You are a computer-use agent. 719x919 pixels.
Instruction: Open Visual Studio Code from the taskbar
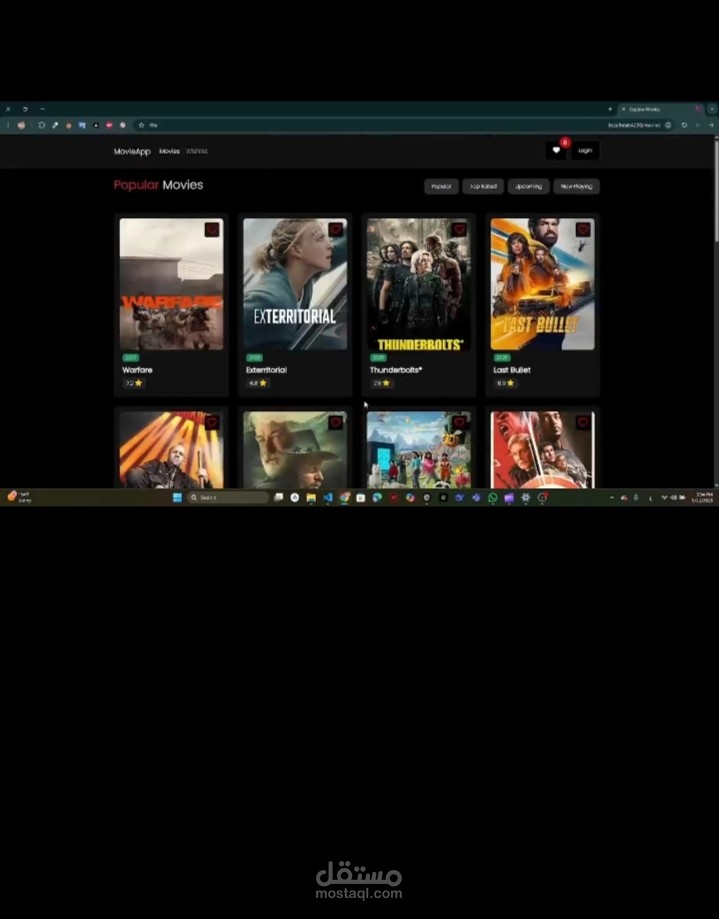[328, 498]
